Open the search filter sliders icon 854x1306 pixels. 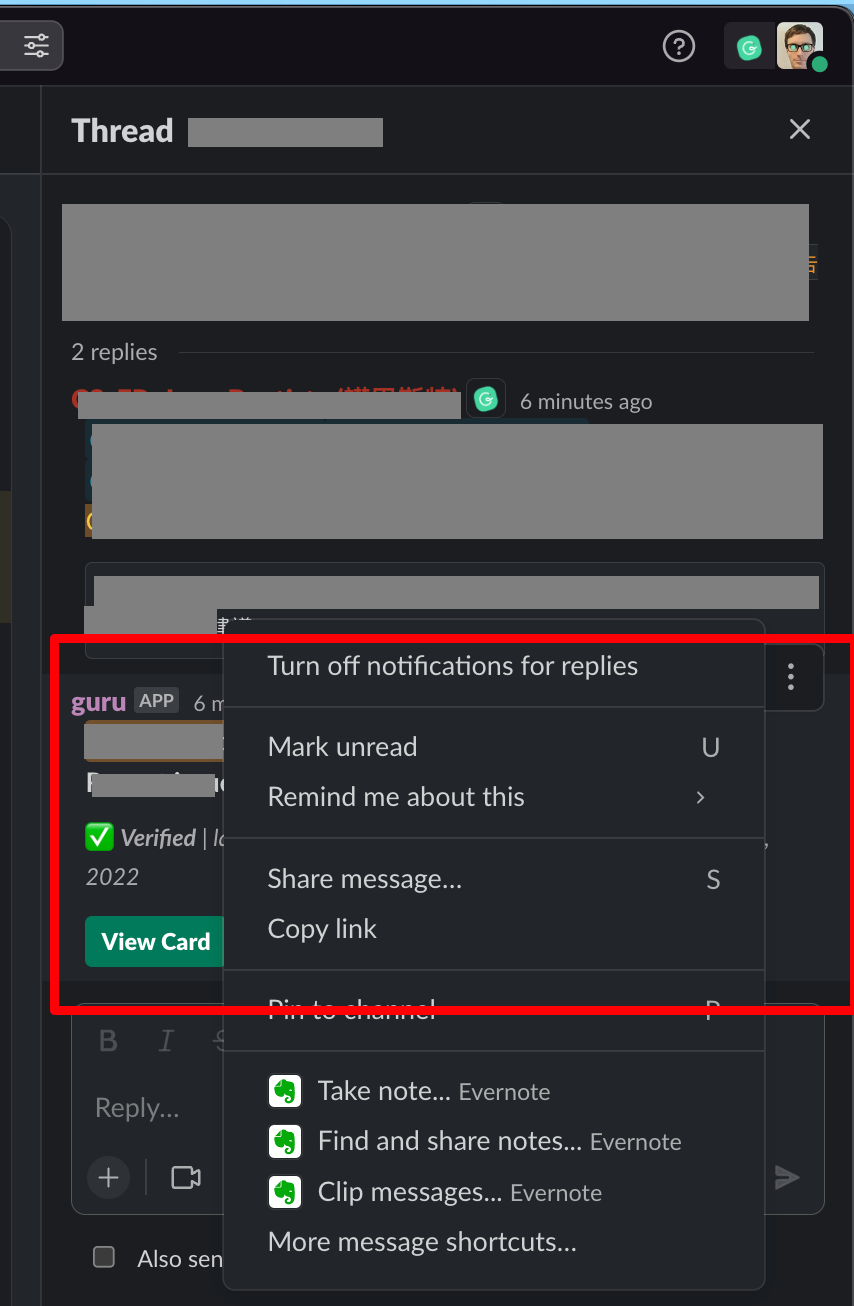pyautogui.click(x=36, y=45)
